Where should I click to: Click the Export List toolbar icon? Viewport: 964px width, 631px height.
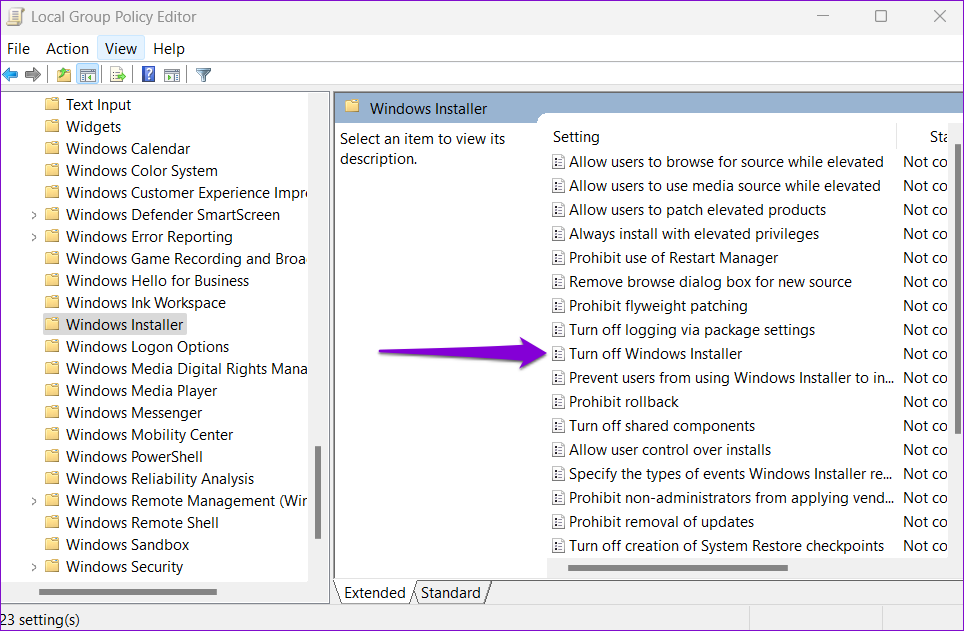[117, 75]
